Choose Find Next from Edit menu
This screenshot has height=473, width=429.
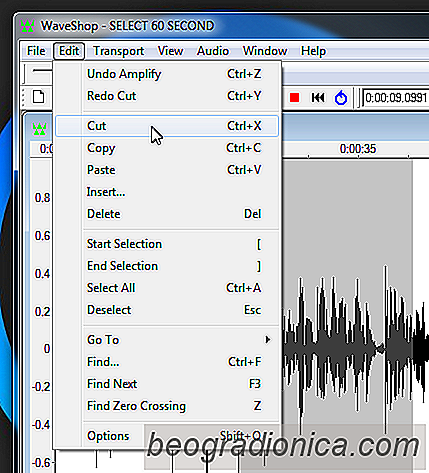pos(167,384)
